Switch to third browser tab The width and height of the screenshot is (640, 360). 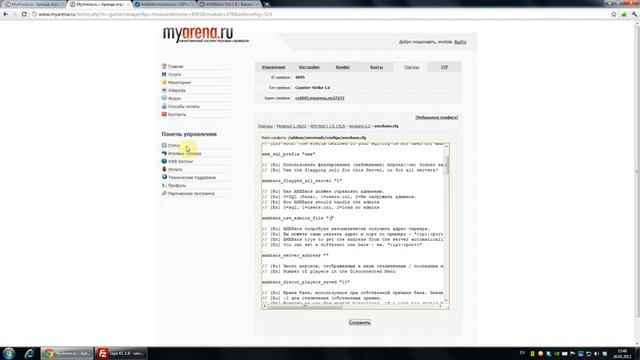click(165, 4)
